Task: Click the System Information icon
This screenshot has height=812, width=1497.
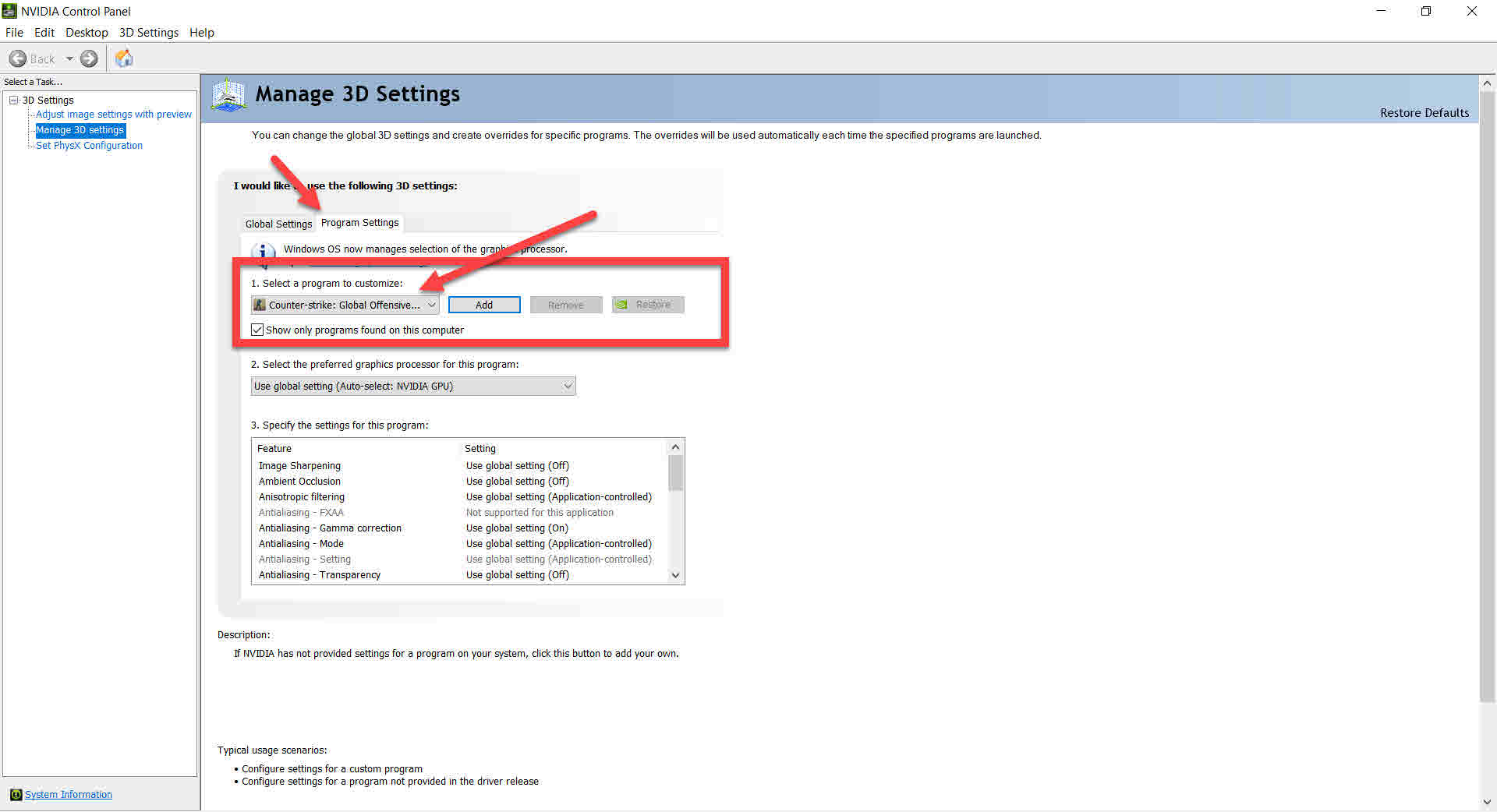Action: pyautogui.click(x=16, y=795)
